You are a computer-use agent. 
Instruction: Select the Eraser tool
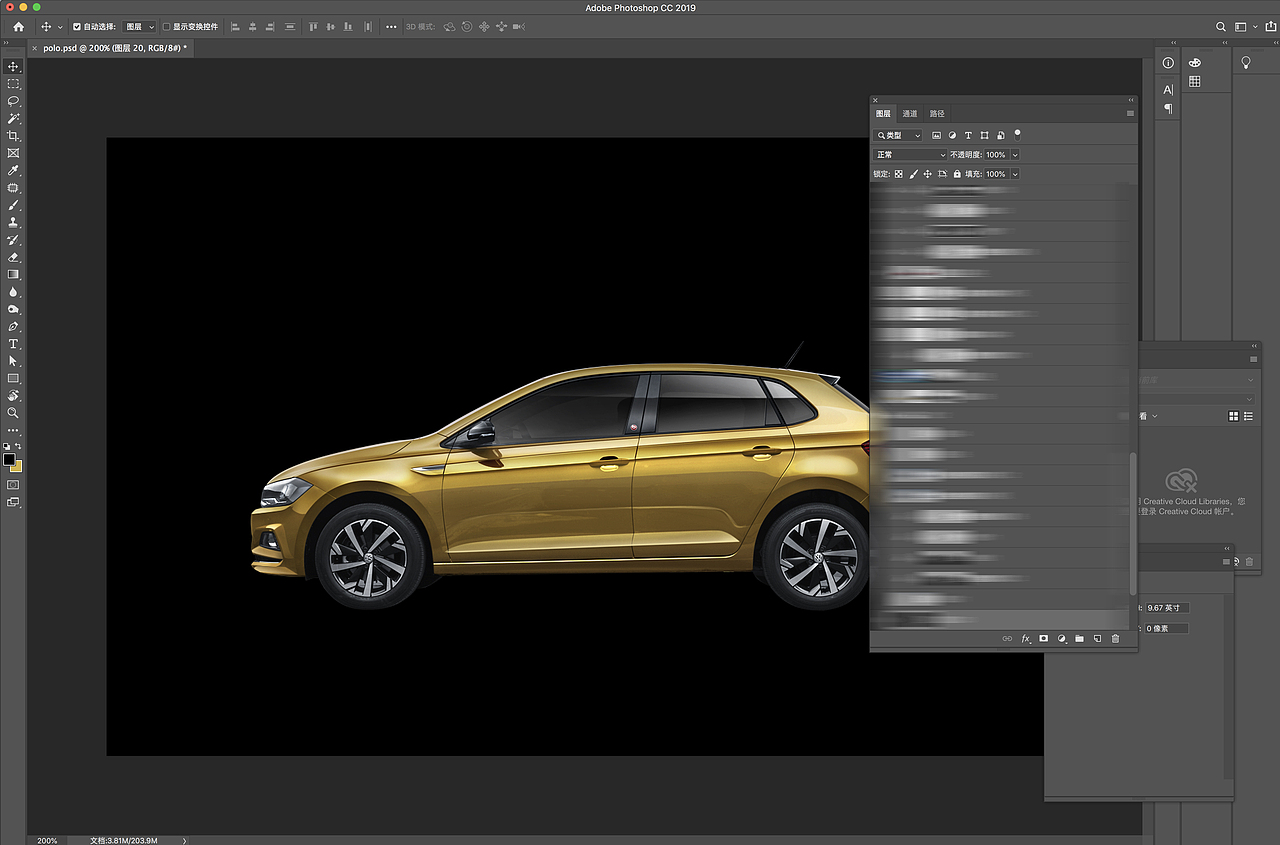13,257
